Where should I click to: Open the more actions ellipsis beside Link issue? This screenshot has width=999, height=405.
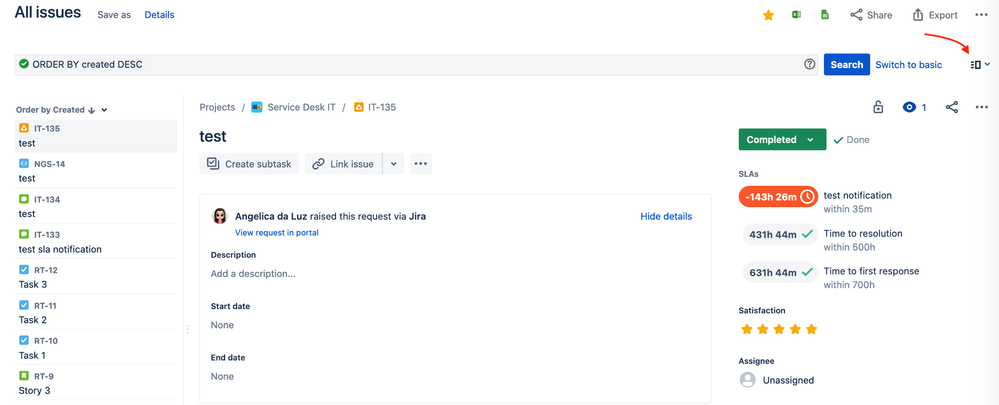point(420,164)
